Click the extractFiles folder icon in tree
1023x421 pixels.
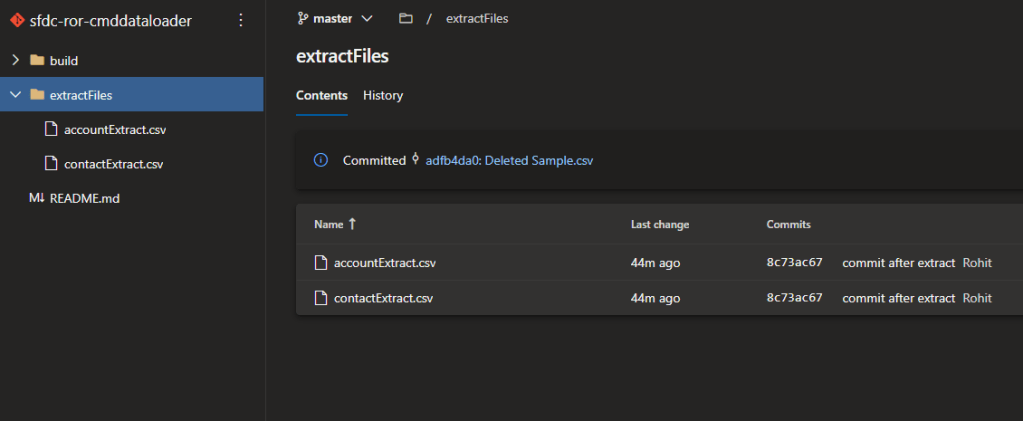point(37,95)
